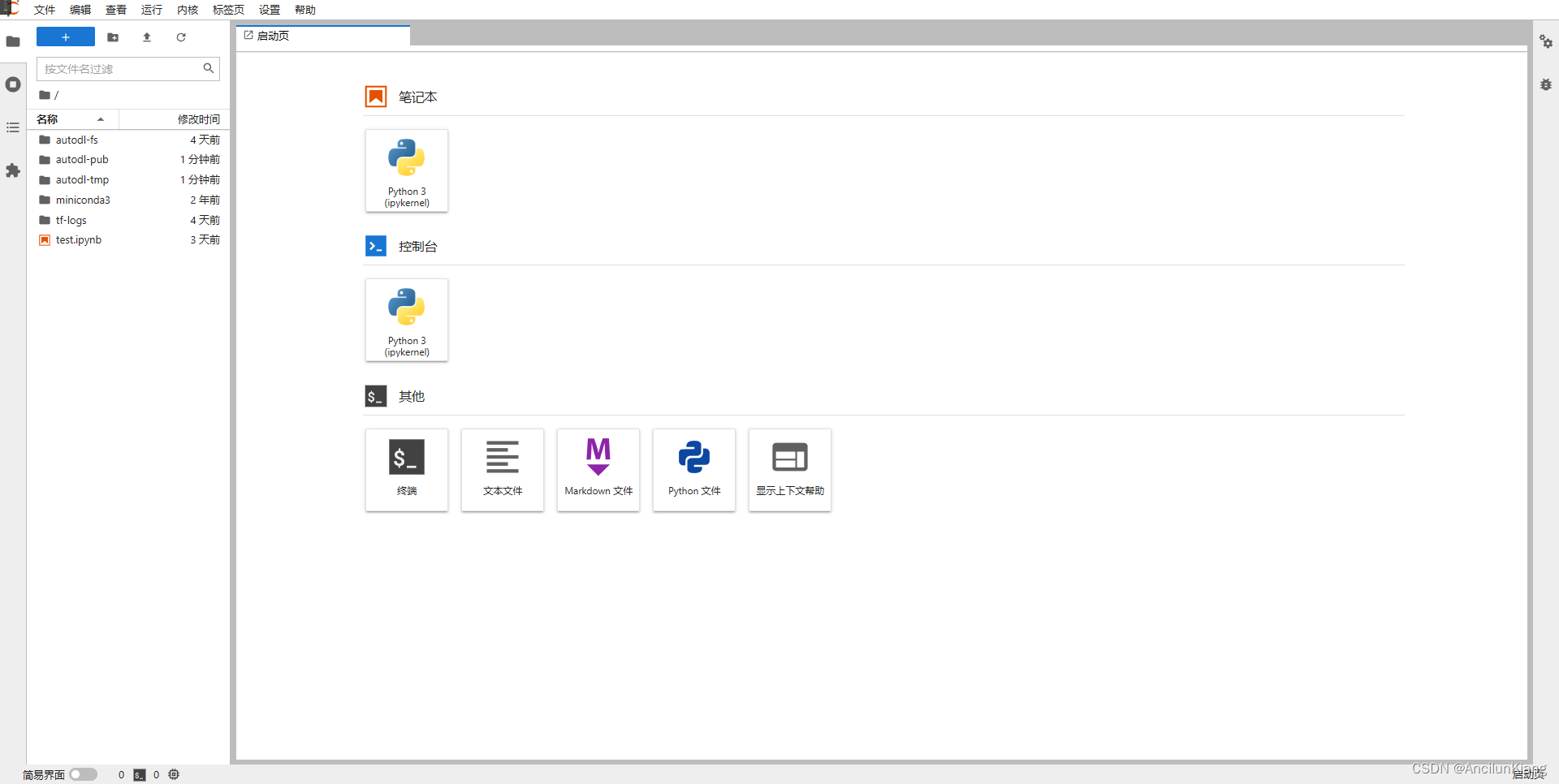Open the debugger bug icon panel

click(x=1546, y=84)
